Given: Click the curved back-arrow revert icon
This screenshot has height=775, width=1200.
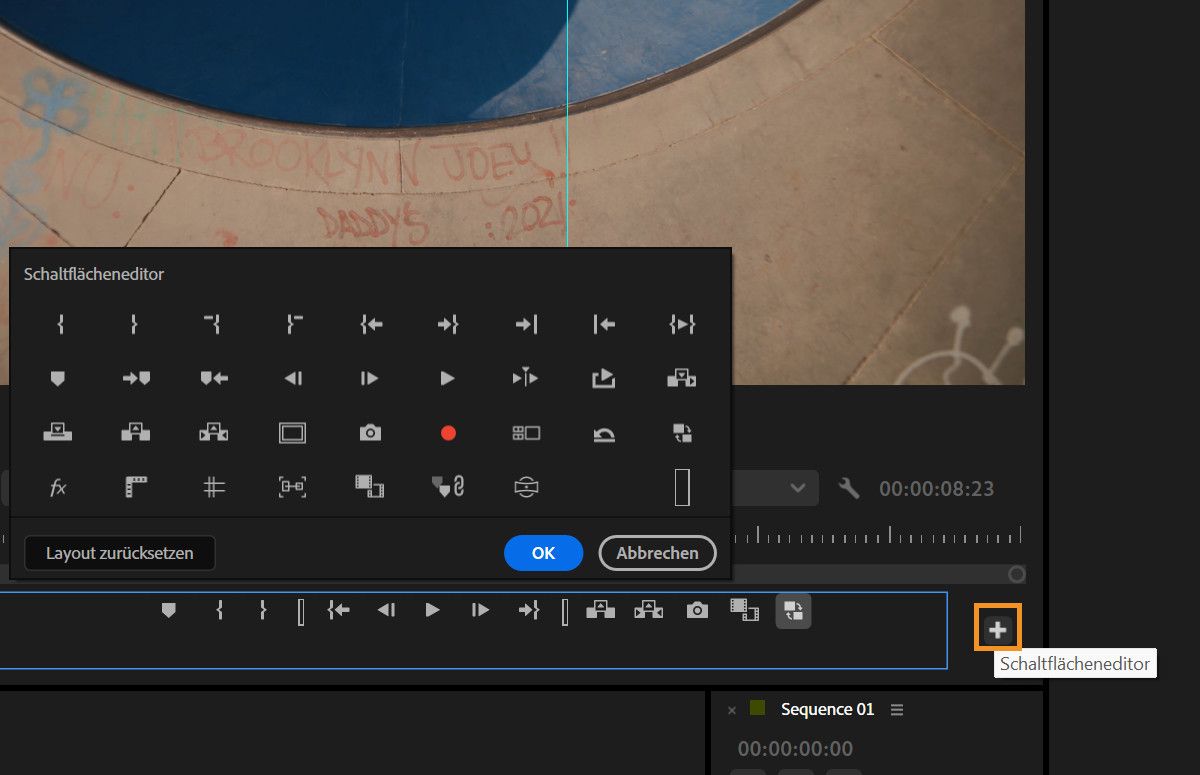Looking at the screenshot, I should tap(604, 434).
